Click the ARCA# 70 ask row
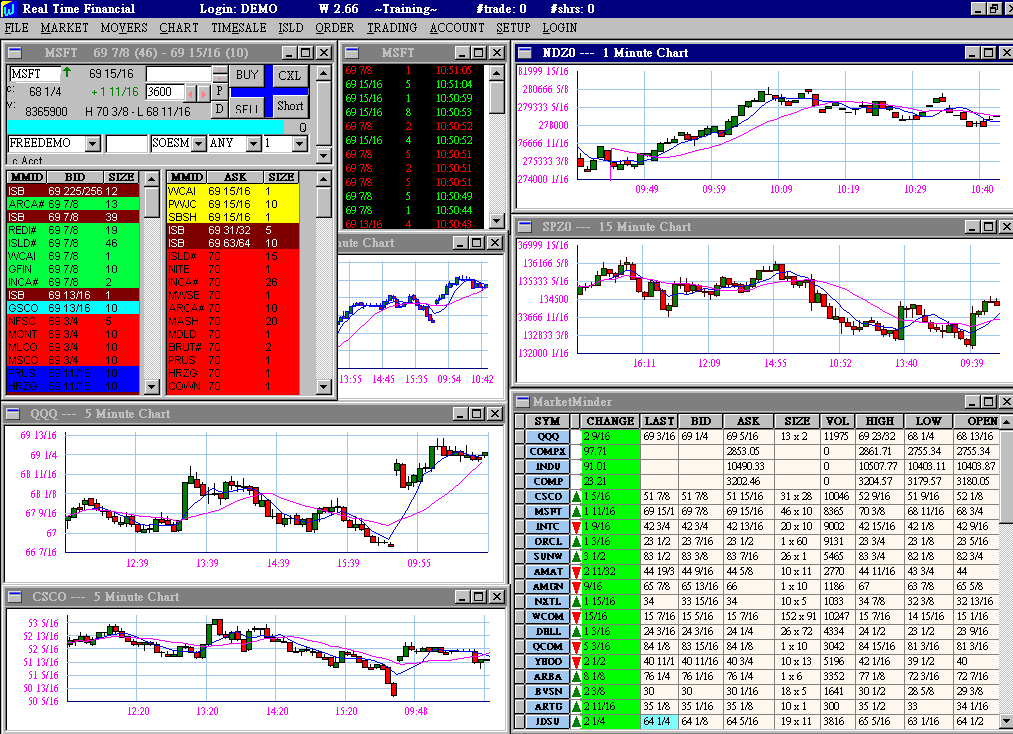1013x734 pixels. pyautogui.click(x=233, y=308)
